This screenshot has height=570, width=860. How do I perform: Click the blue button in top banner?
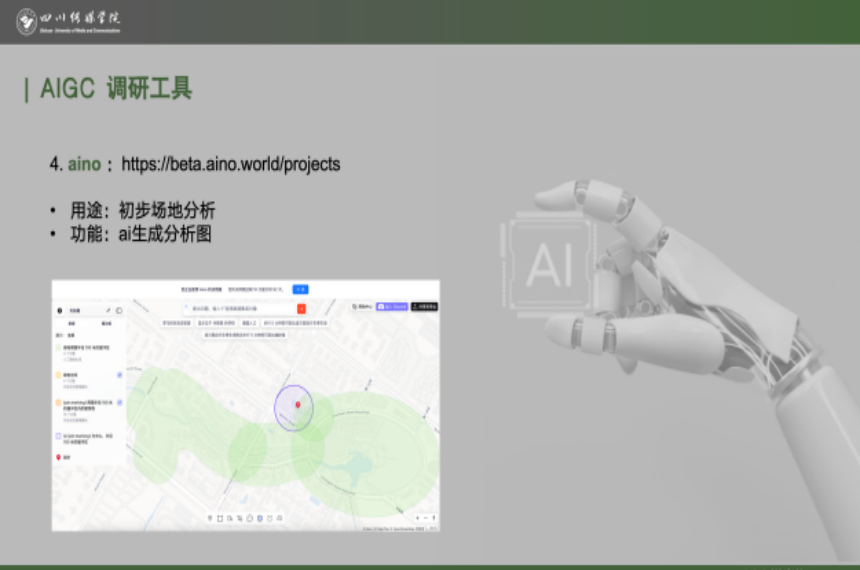[x=300, y=289]
